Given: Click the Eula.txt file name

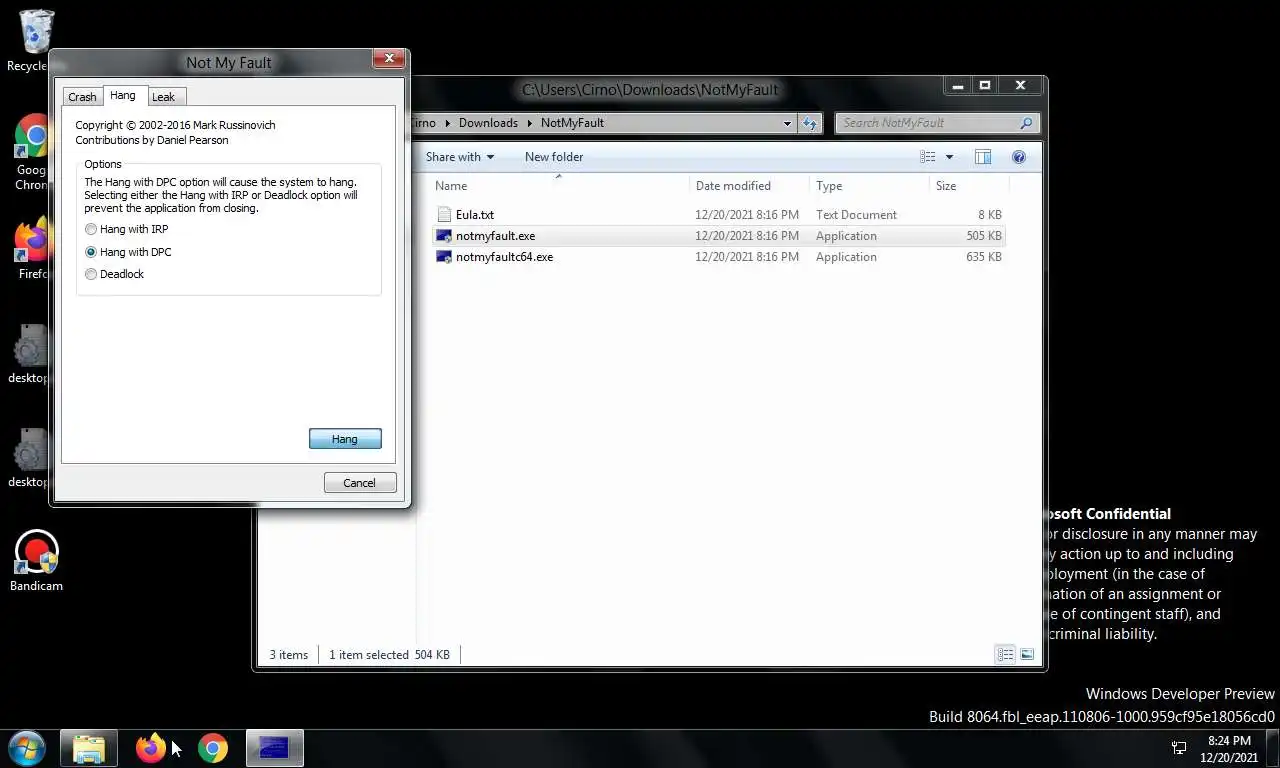Looking at the screenshot, I should tap(475, 215).
